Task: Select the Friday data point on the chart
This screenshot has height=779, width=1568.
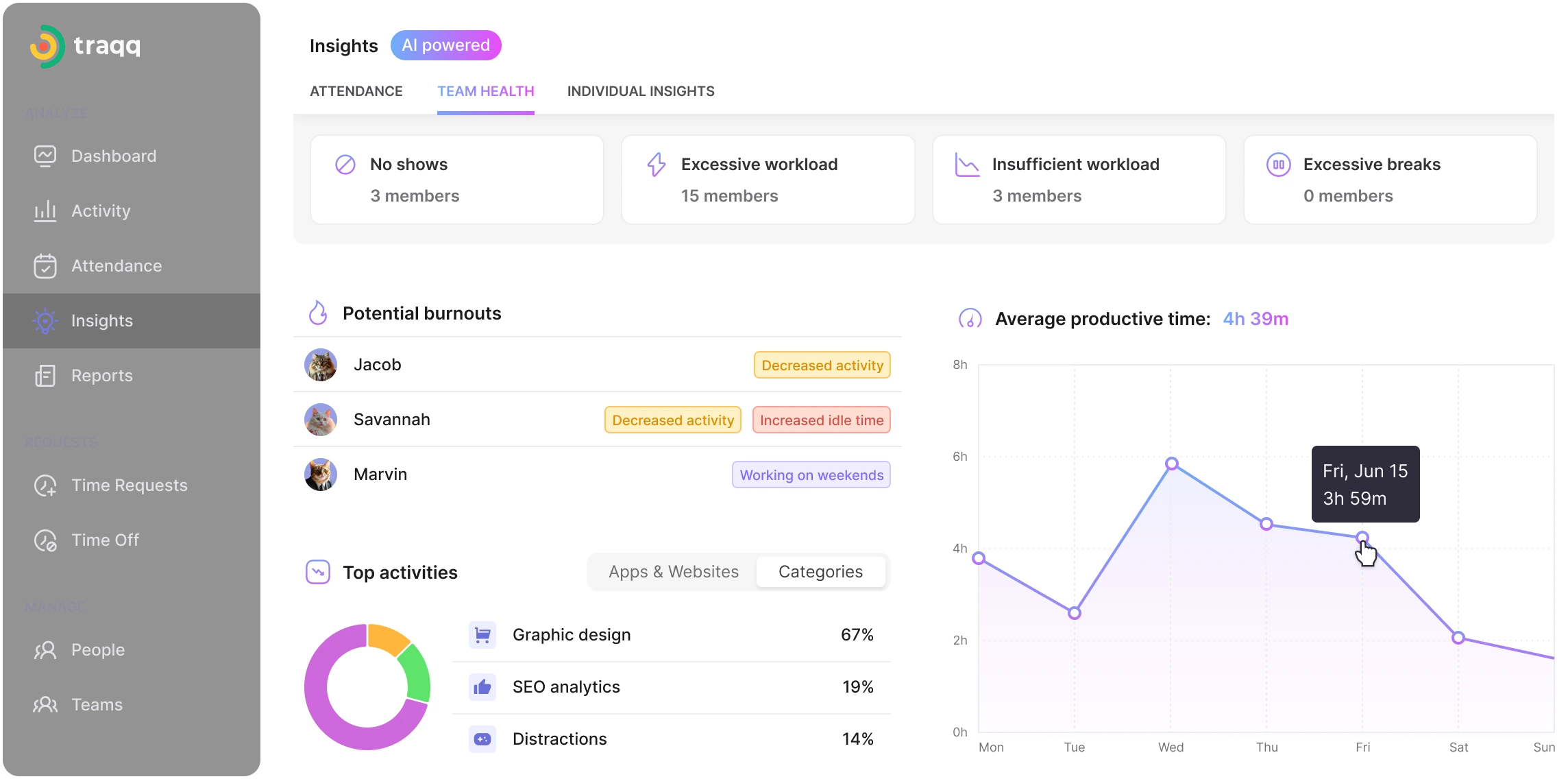Action: [x=1363, y=538]
